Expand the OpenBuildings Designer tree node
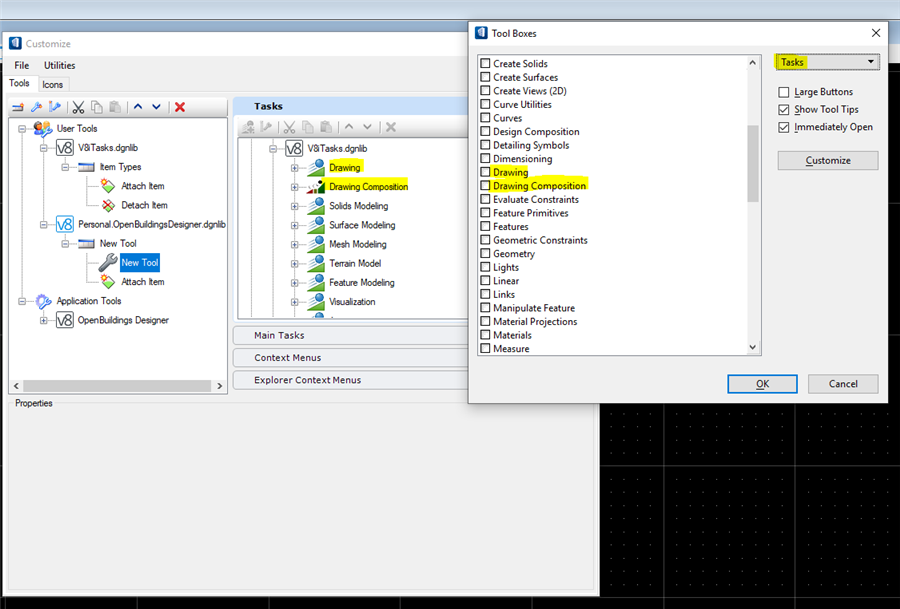 click(x=43, y=320)
